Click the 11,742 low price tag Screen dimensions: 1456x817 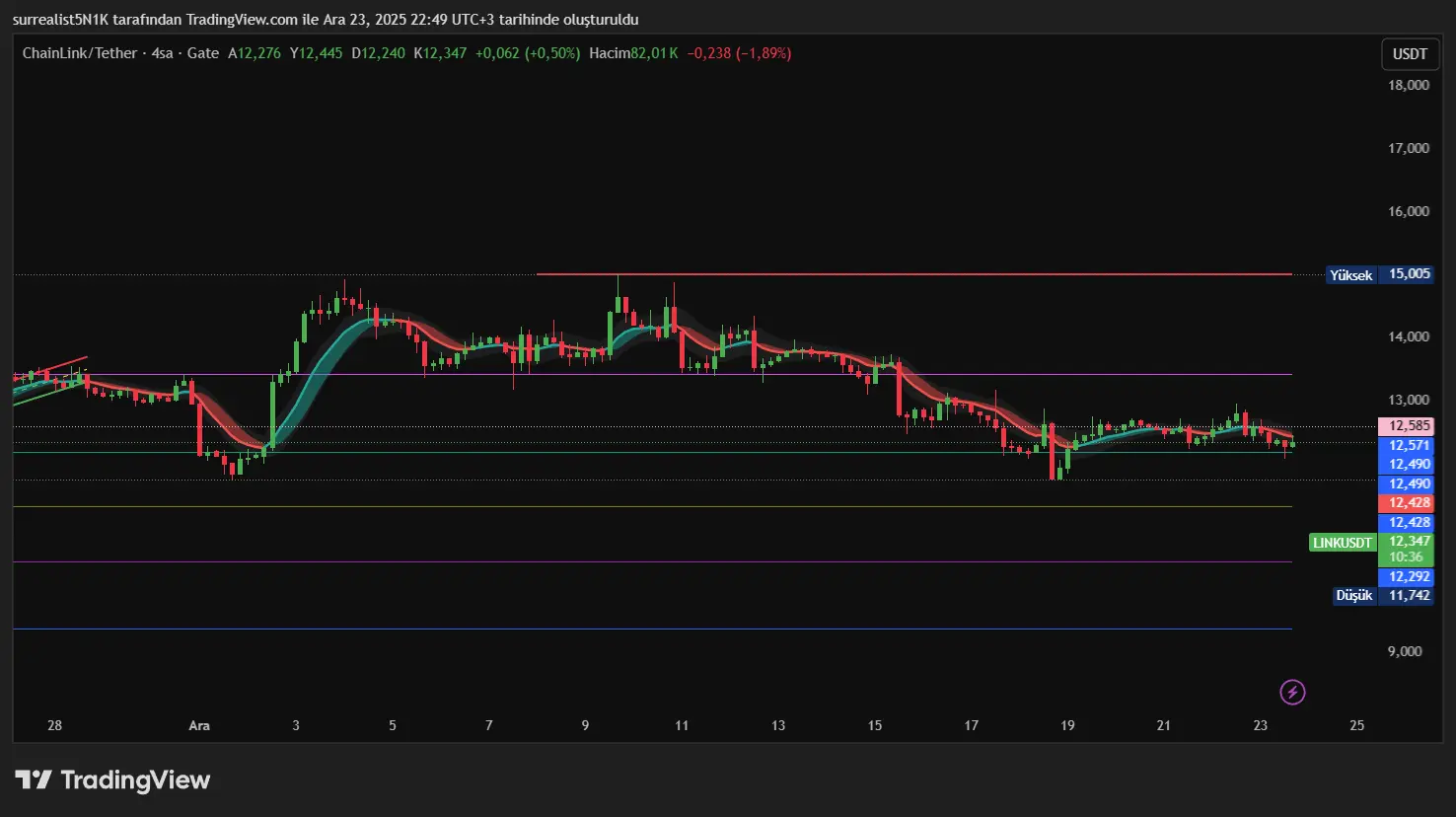point(1407,596)
